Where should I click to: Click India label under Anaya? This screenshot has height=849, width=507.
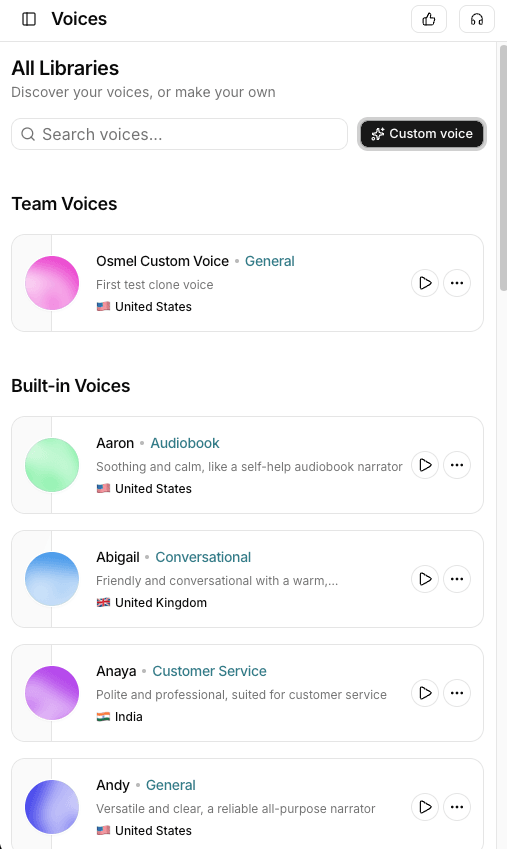pos(129,717)
